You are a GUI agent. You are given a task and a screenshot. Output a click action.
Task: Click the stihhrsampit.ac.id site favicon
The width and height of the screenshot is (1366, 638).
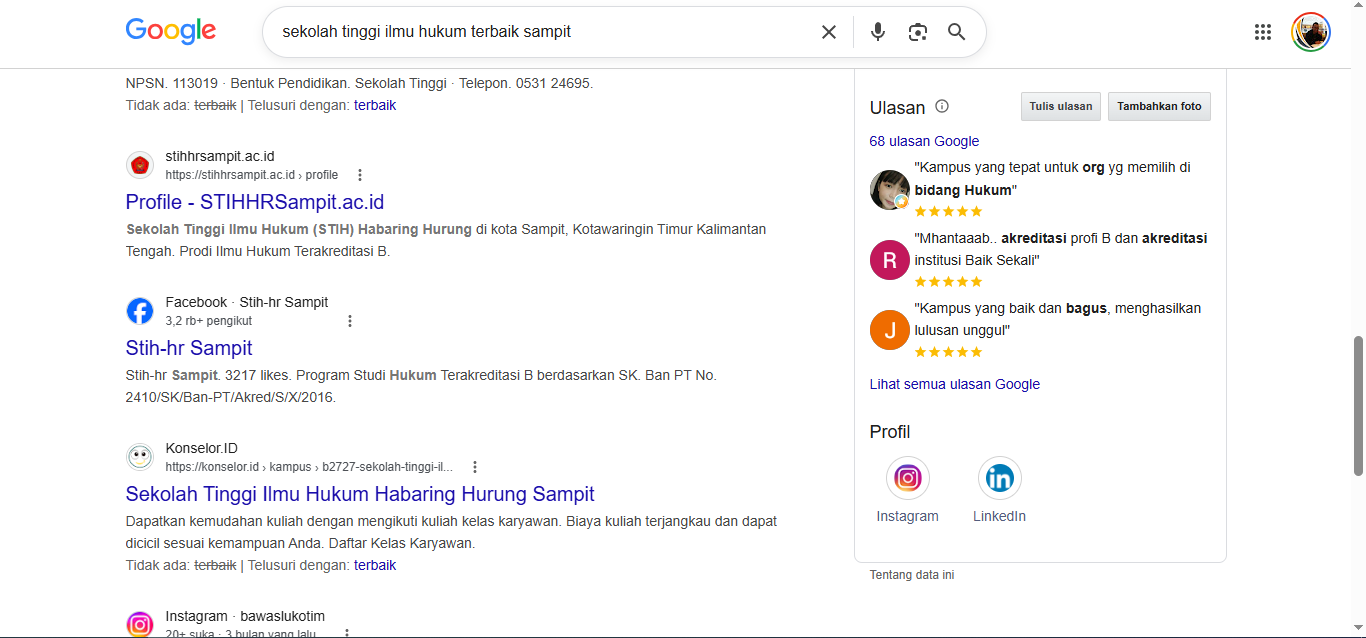click(x=140, y=165)
